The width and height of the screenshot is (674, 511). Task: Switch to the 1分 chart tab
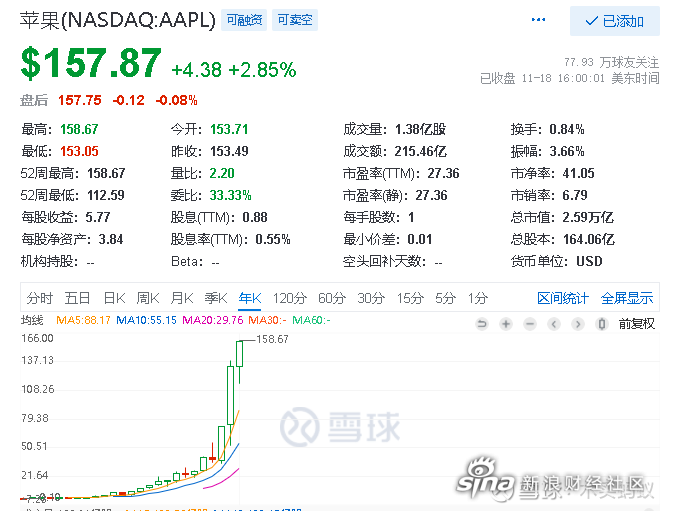[x=478, y=298]
